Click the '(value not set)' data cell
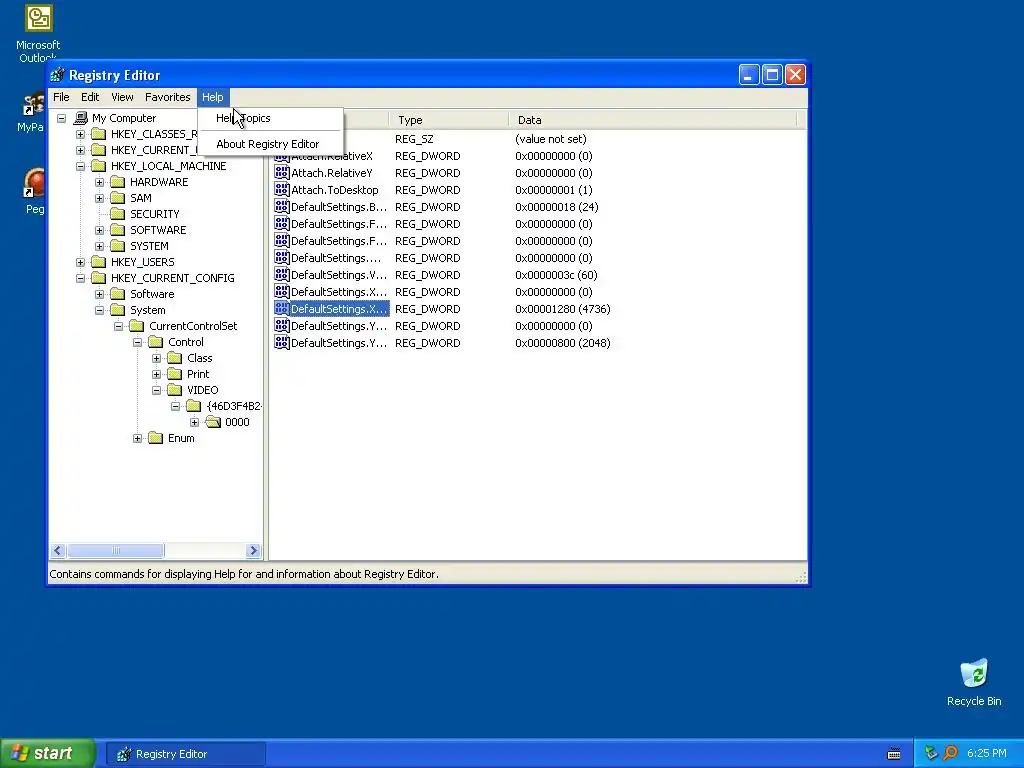The image size is (1024, 768). 551,139
